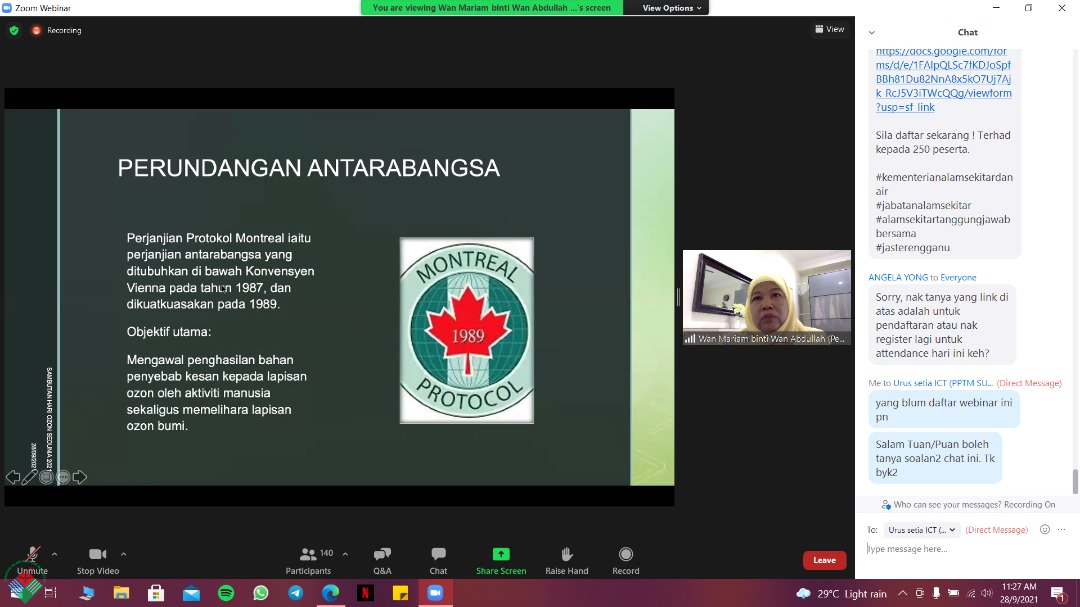Click next slide arrow on presentation
Image resolution: width=1080 pixels, height=607 pixels.
tap(80, 477)
